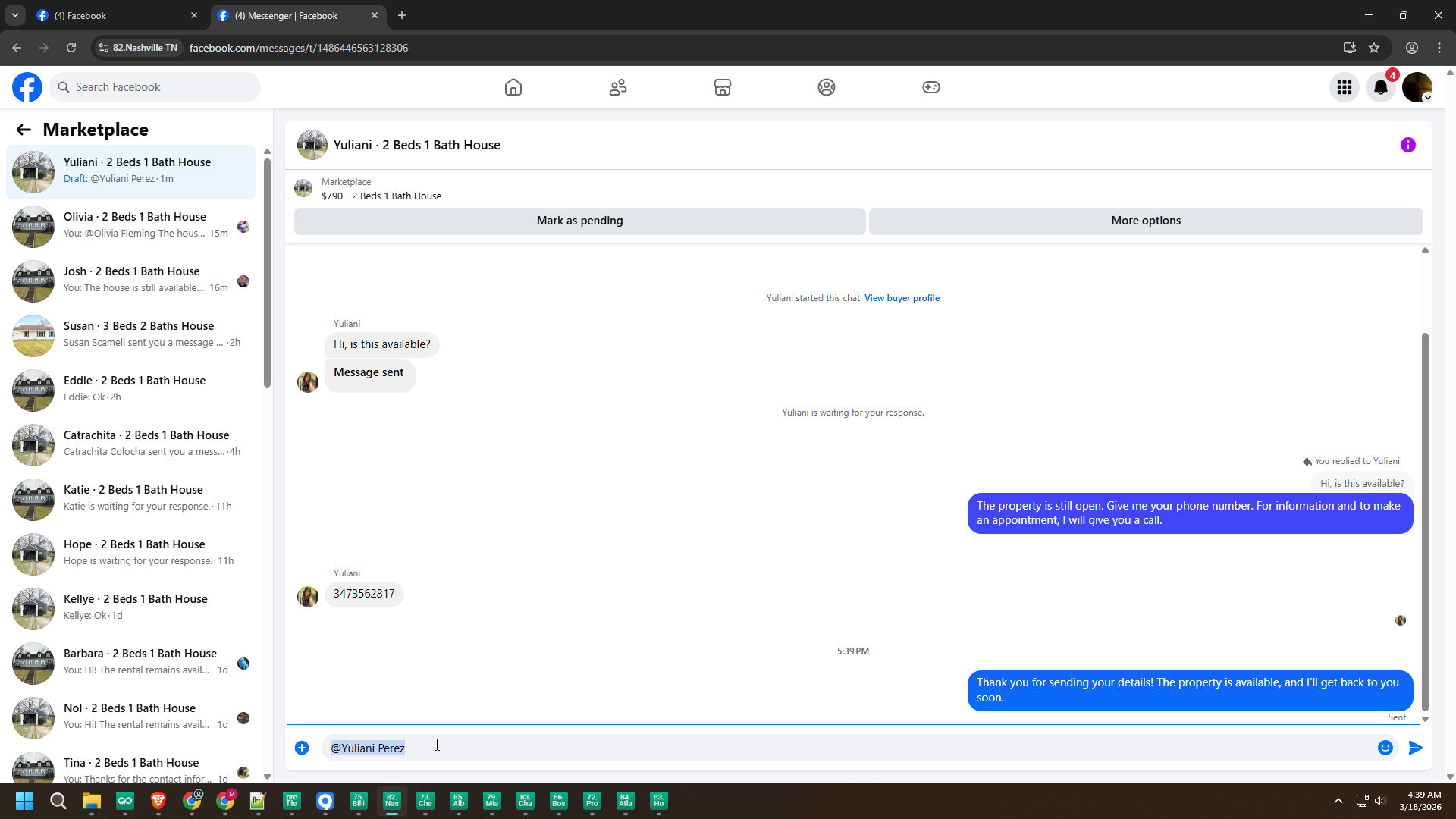Open Chrome three-dot menu
The image size is (1456, 819).
(1439, 48)
